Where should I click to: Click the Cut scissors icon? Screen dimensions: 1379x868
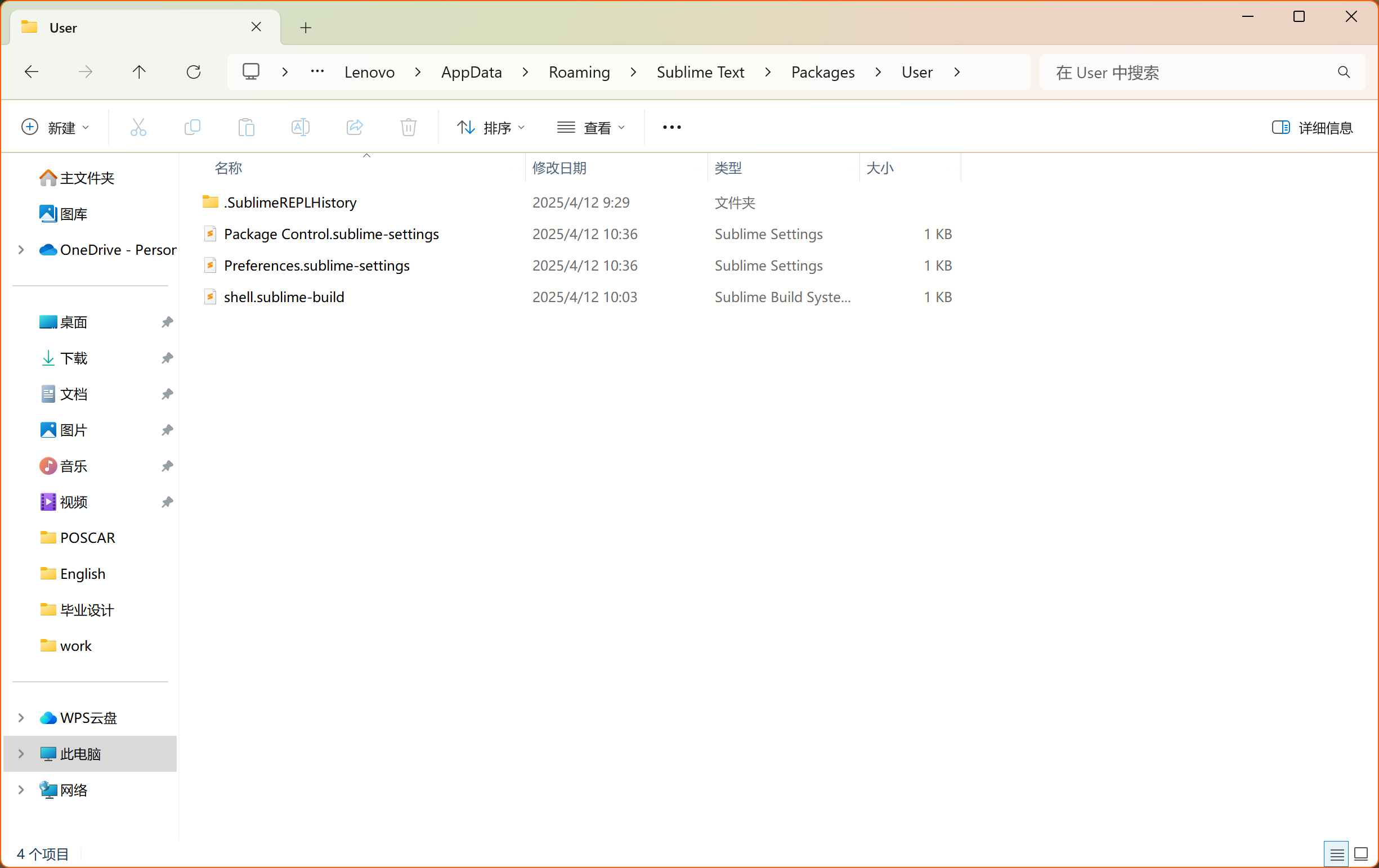pos(138,127)
